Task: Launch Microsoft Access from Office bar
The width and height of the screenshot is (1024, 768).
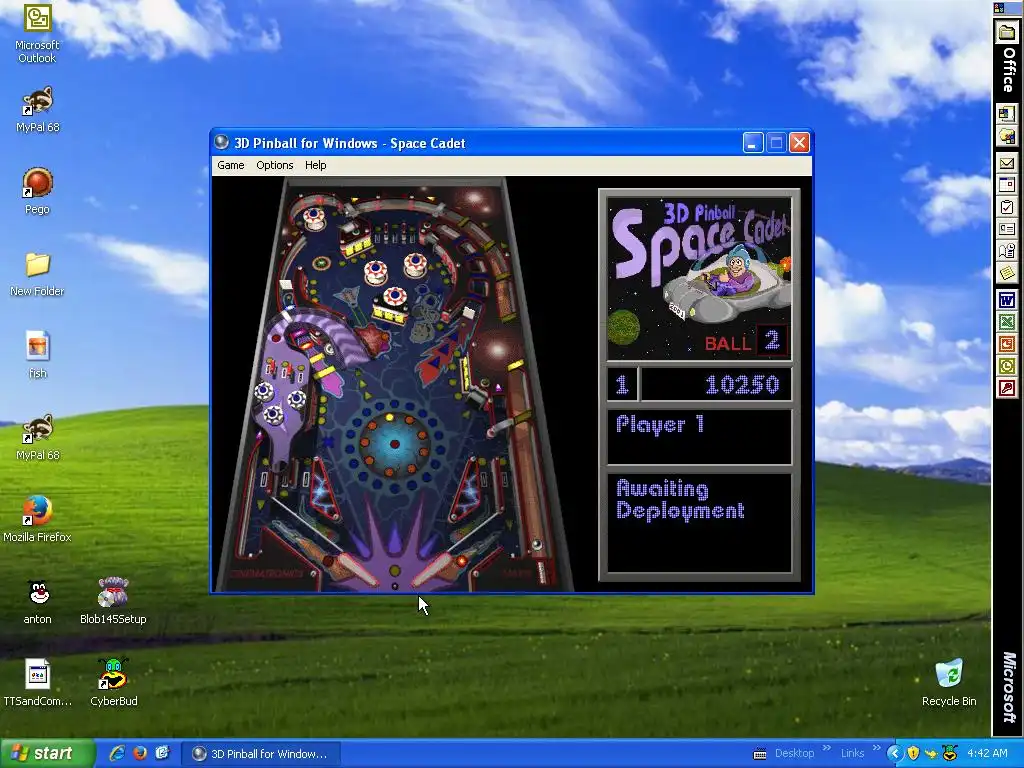Action: 1006,389
